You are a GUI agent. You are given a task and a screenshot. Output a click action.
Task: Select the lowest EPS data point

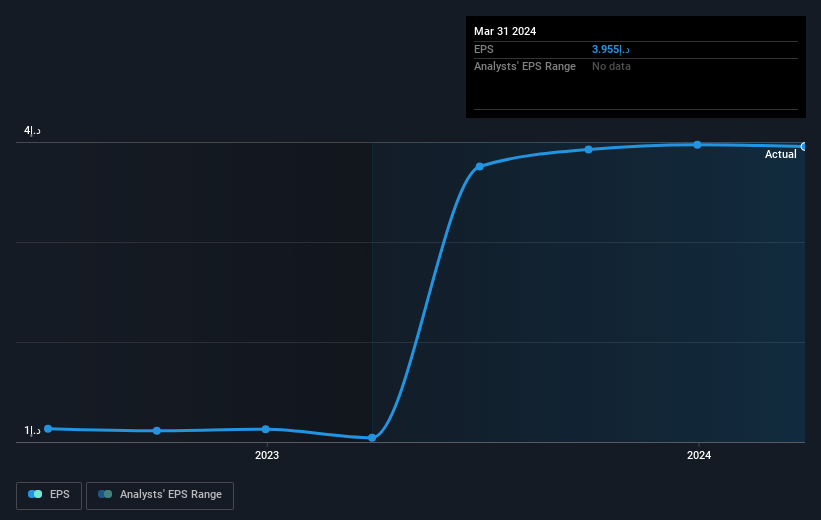(372, 438)
